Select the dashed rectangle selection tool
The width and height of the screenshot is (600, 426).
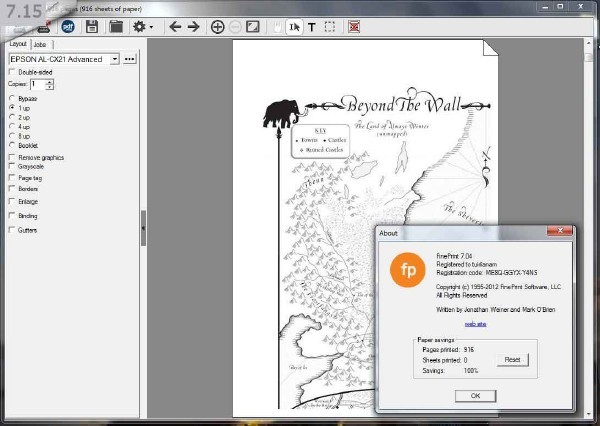pos(329,27)
